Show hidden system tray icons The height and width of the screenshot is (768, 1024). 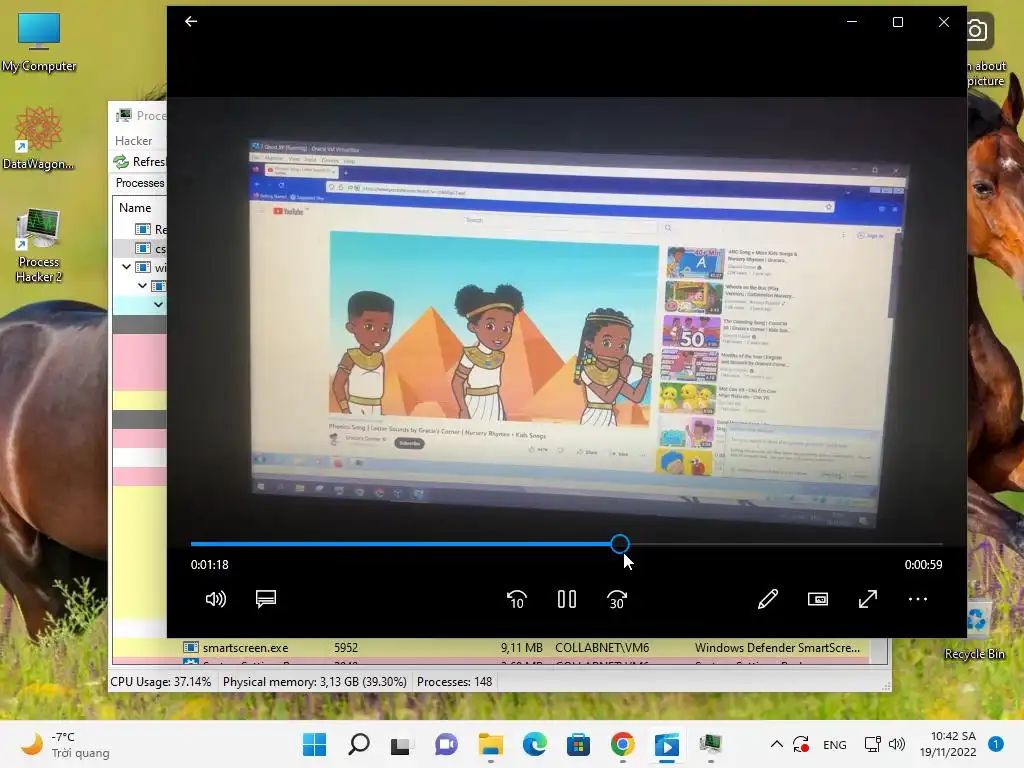pyautogui.click(x=776, y=744)
